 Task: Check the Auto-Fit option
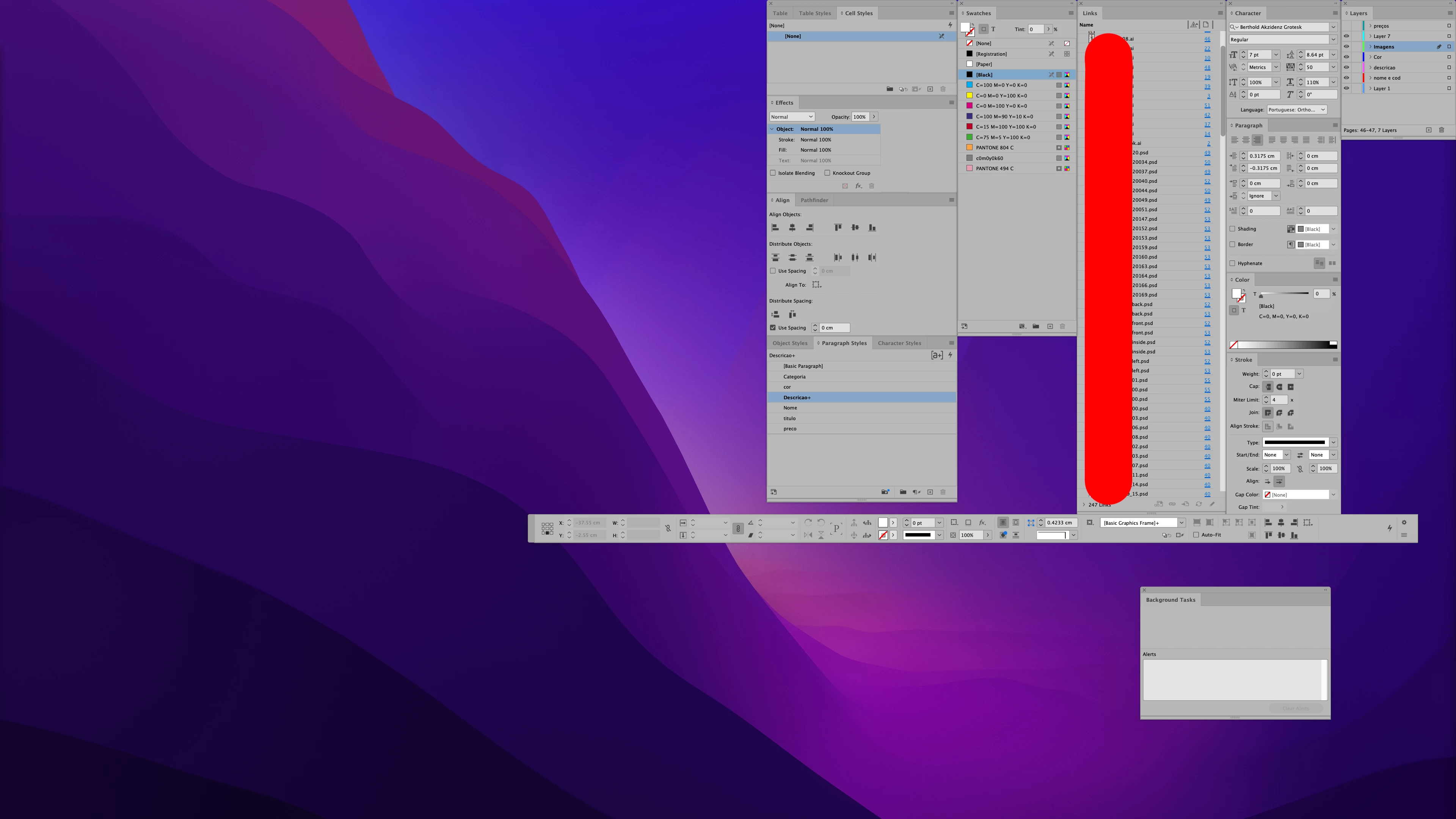coord(1196,535)
